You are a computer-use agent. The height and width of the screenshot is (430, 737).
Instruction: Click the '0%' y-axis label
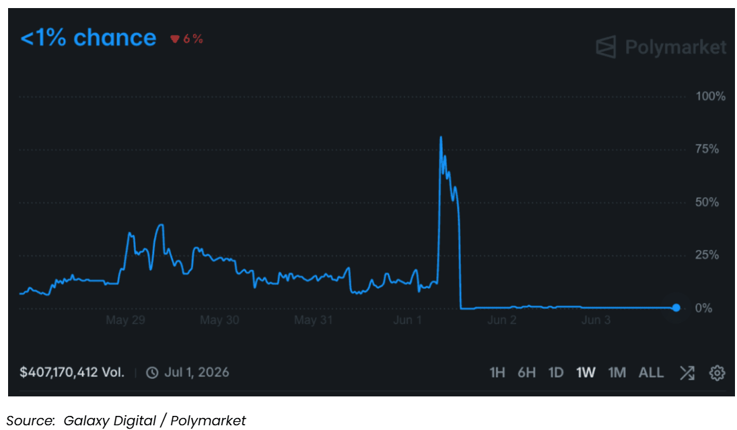[704, 308]
